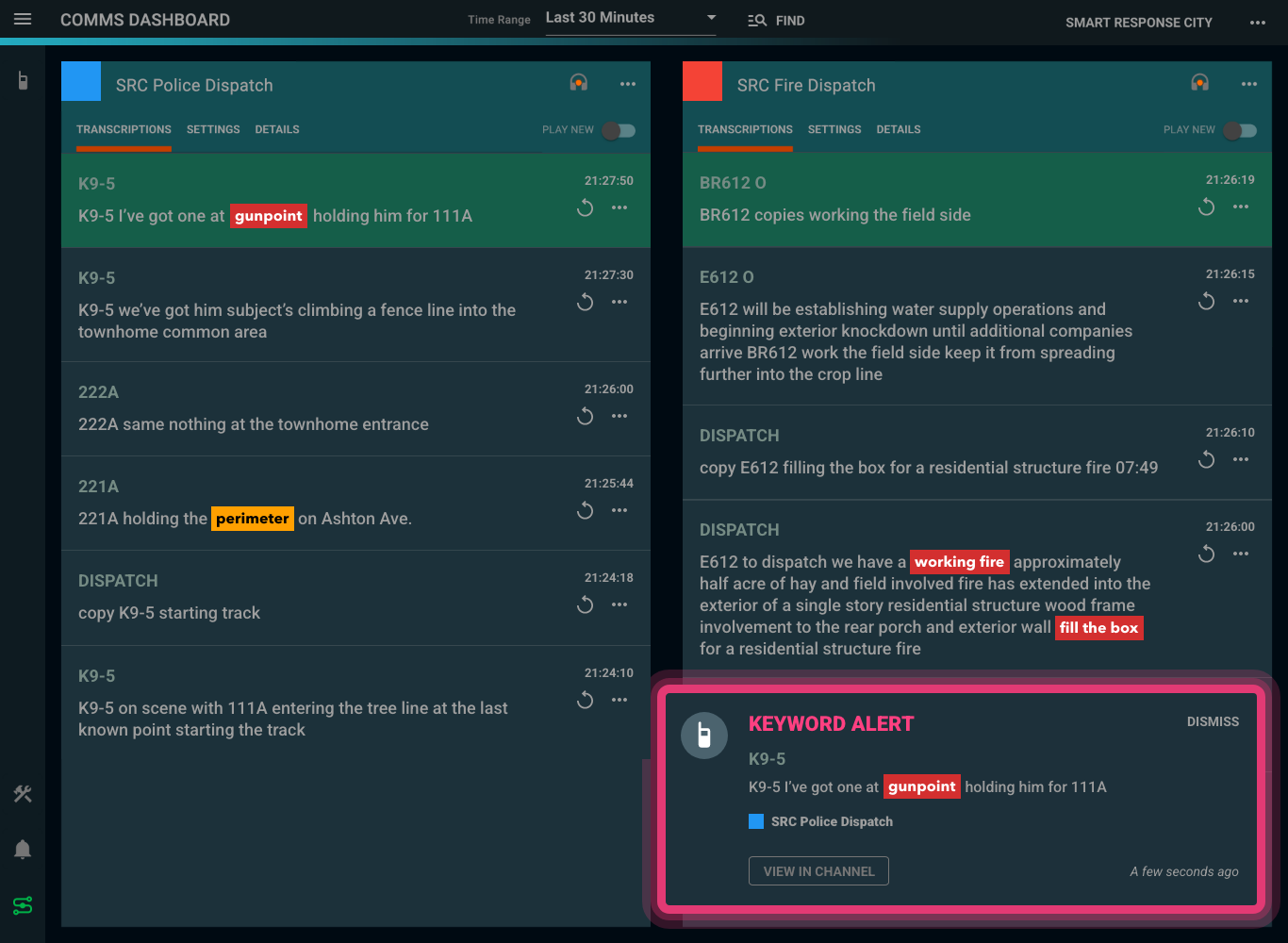Click headset icon on SRC Fire Dispatch

click(1200, 83)
